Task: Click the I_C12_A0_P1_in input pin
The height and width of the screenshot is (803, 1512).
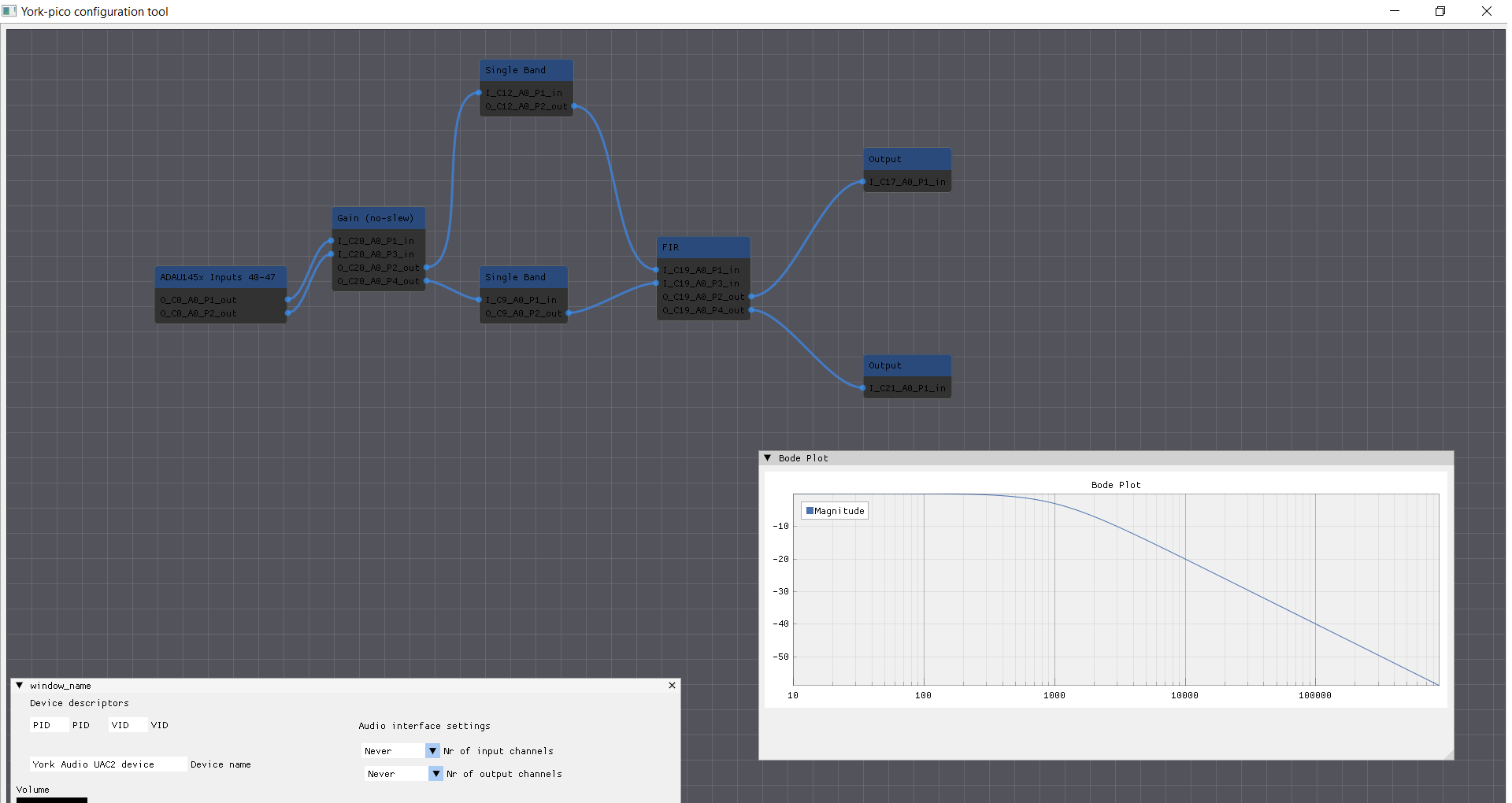Action: click(480, 93)
